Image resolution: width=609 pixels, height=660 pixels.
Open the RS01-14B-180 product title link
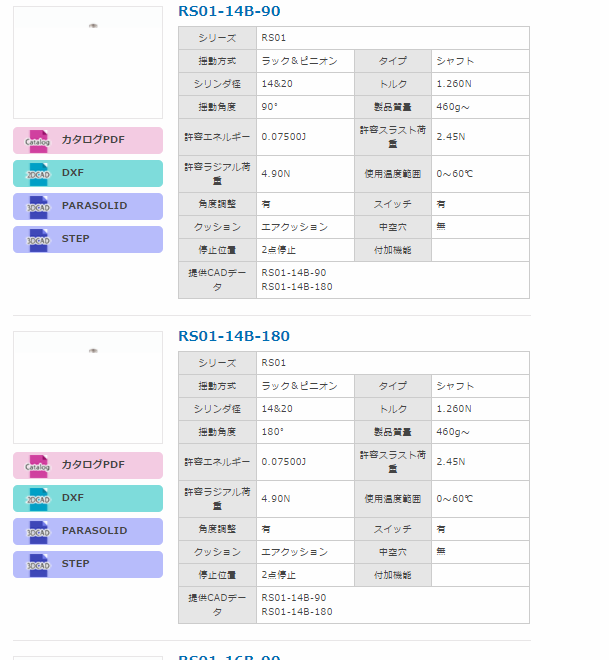point(234,336)
